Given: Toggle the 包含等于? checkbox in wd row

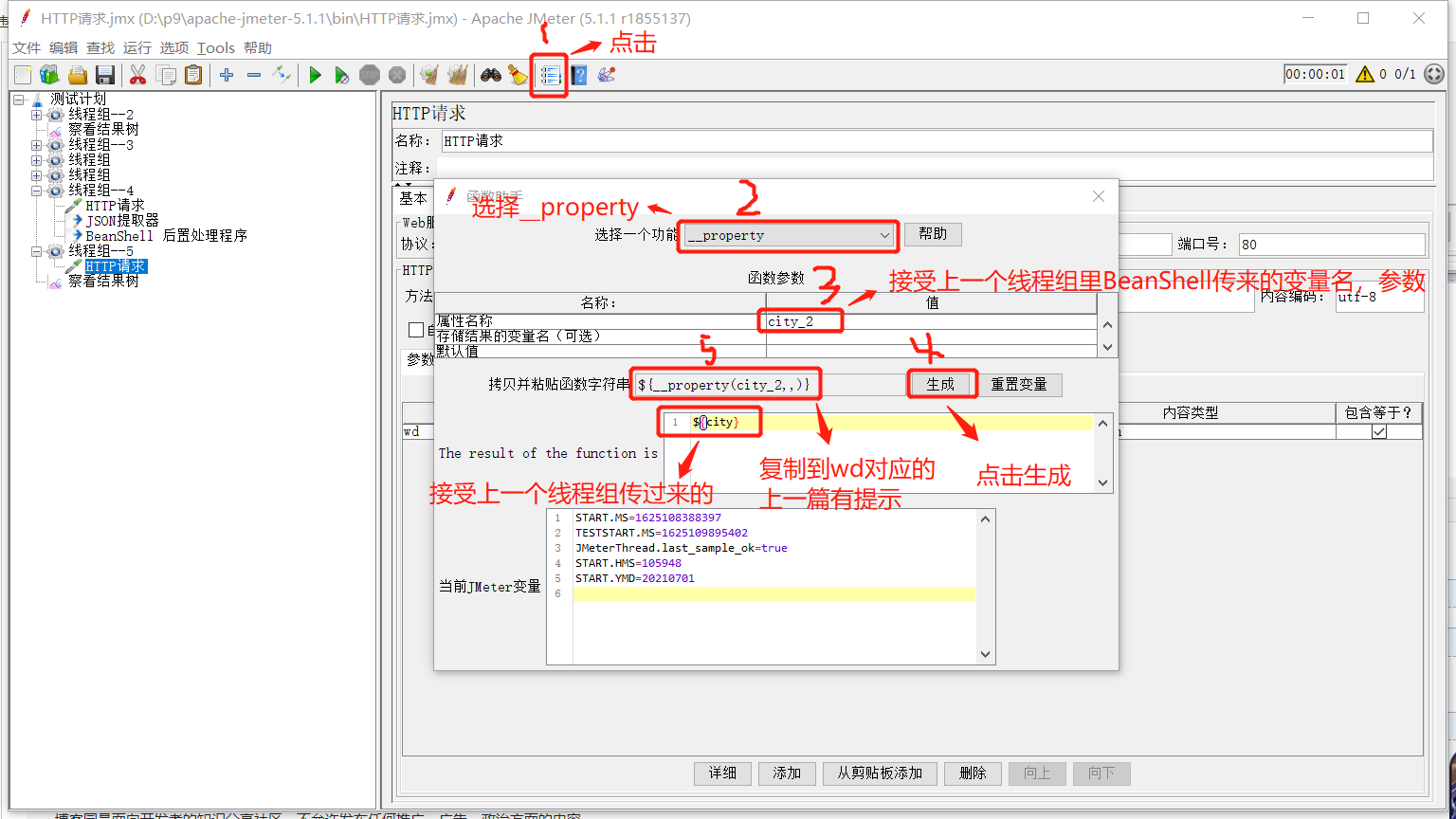Looking at the screenshot, I should [x=1379, y=431].
